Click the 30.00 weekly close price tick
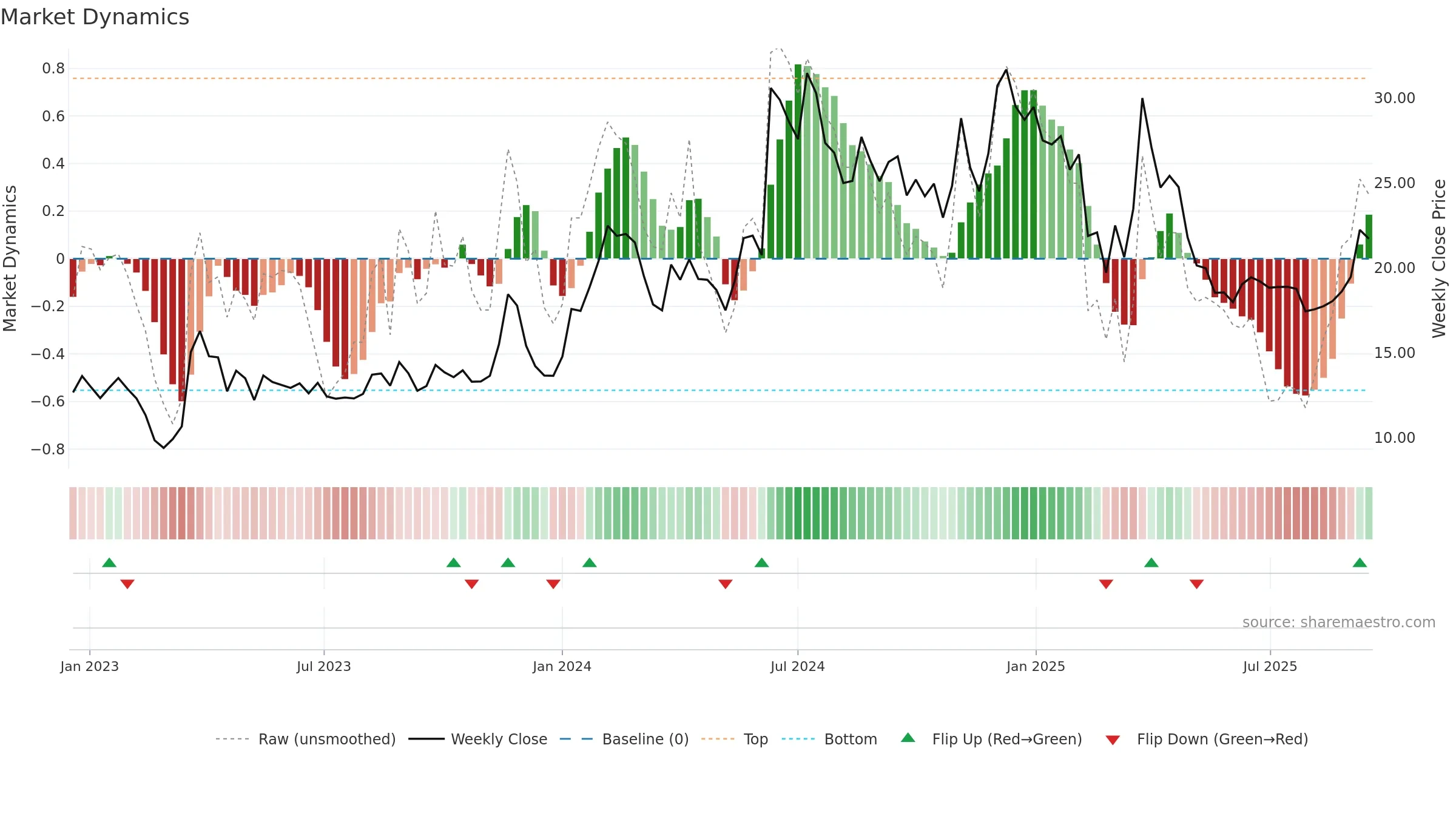1456x819 pixels. tap(1394, 98)
